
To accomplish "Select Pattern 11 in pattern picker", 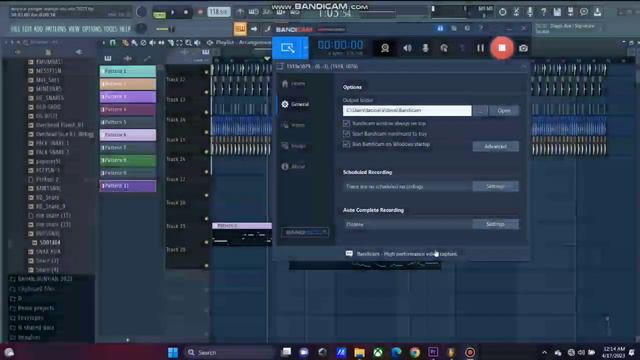I will (128, 186).
